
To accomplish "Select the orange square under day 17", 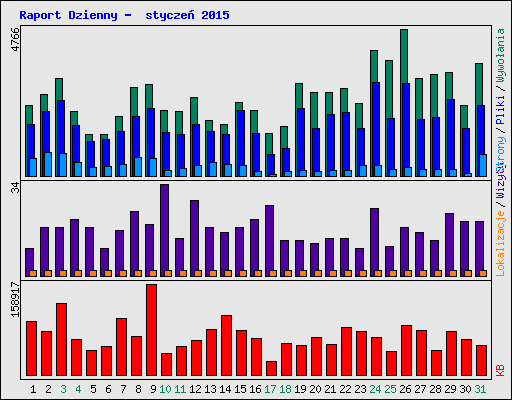I will [273, 273].
